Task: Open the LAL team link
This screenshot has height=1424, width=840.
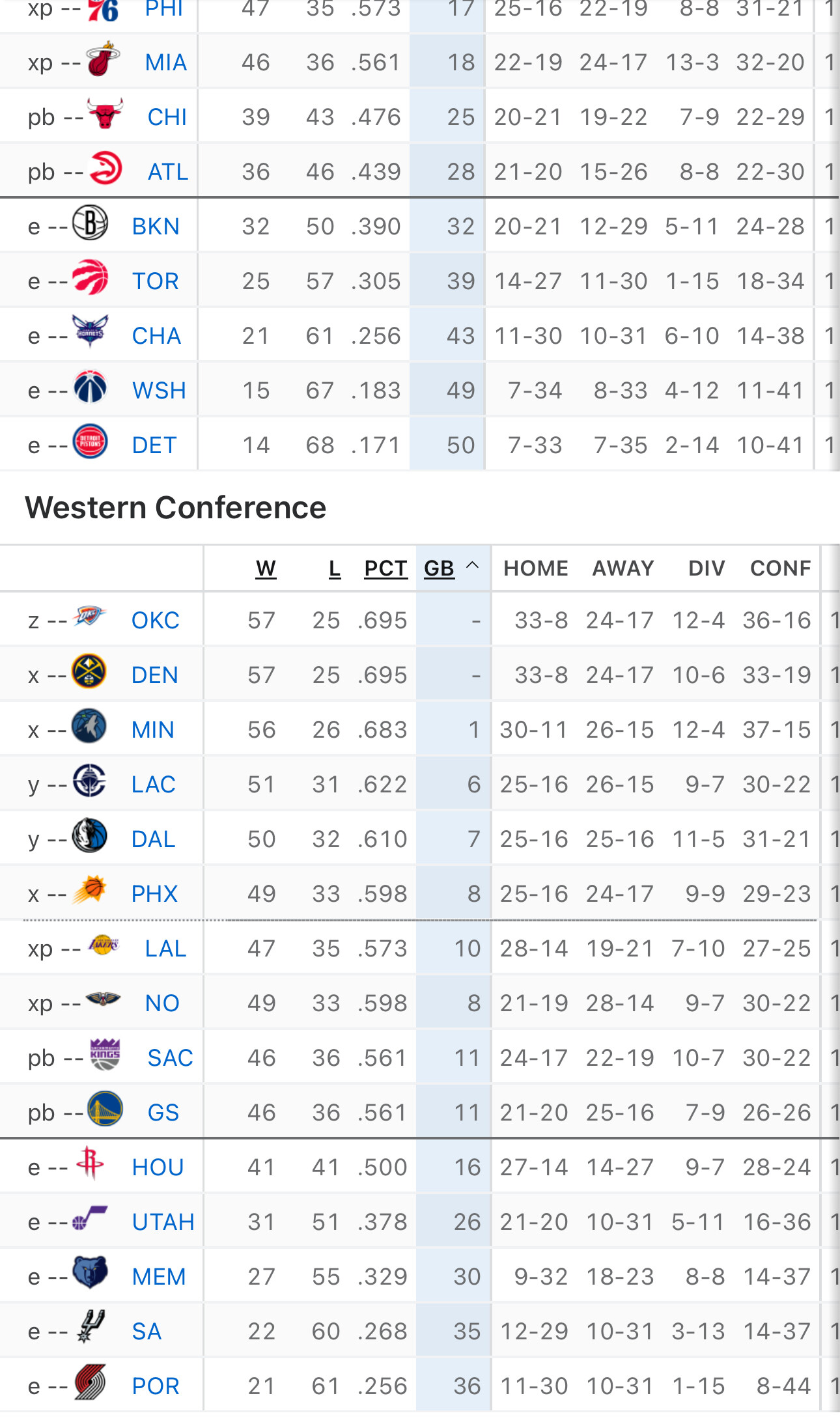Action: [x=165, y=949]
